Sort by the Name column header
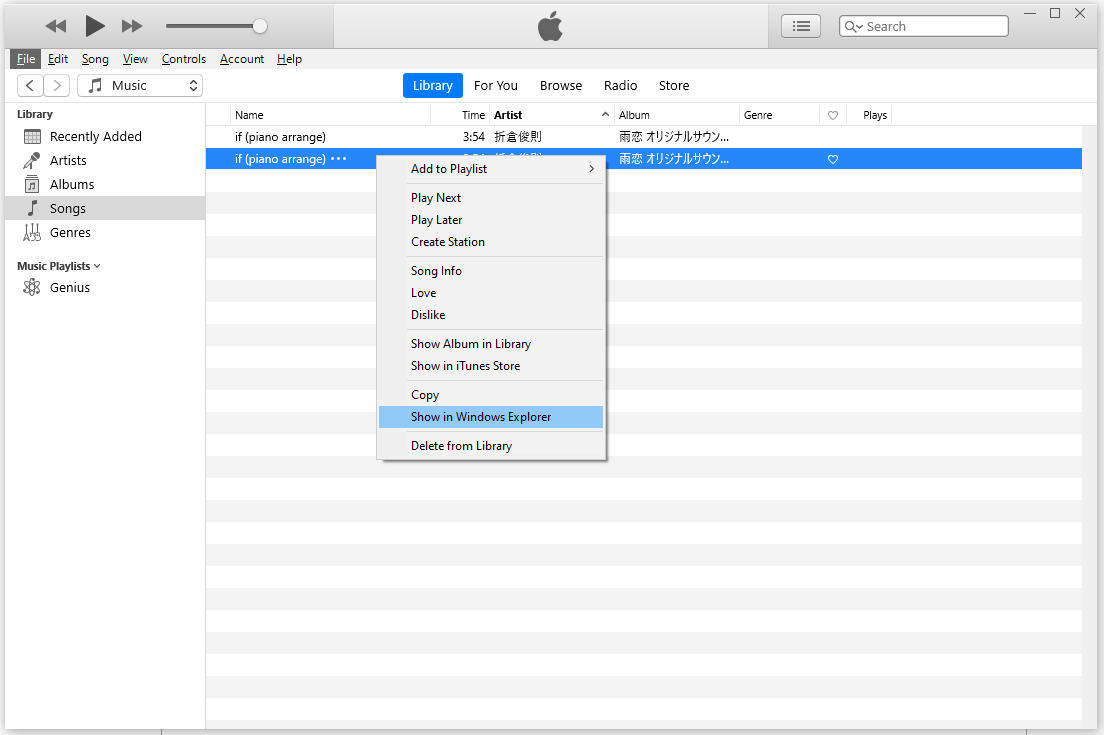The image size is (1104, 735). [x=330, y=115]
